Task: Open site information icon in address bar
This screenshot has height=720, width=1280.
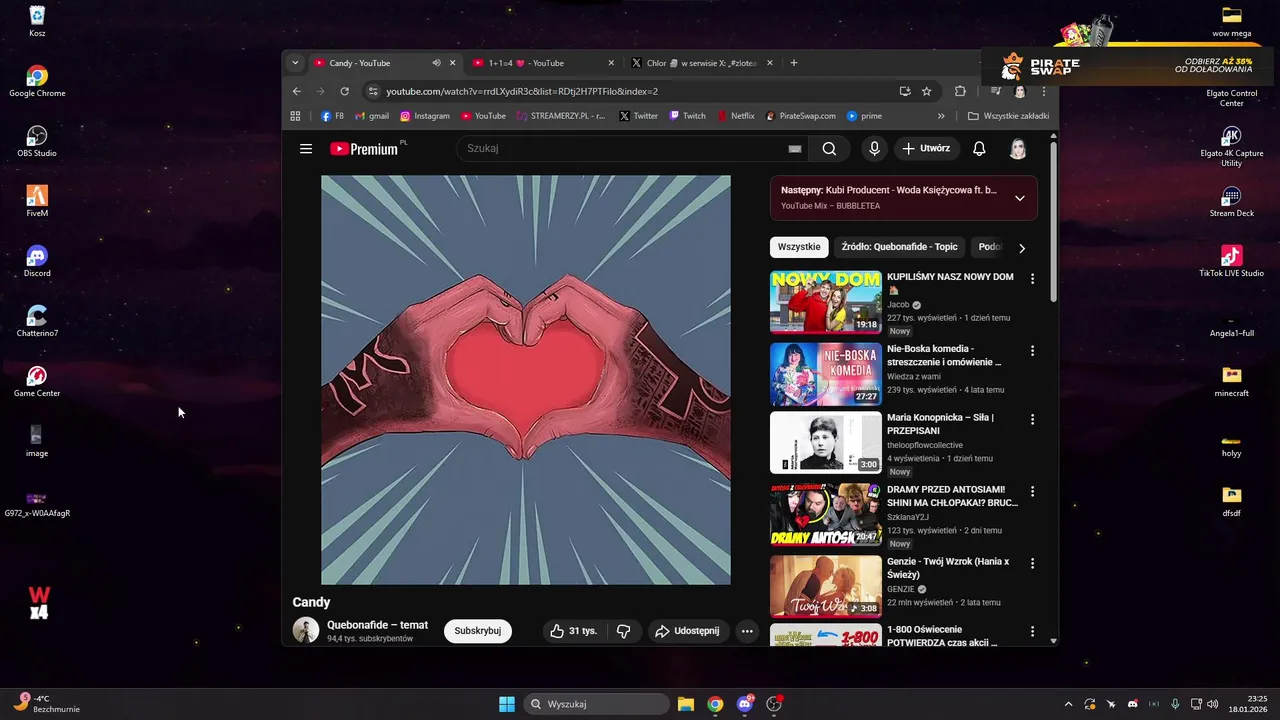Action: (373, 91)
